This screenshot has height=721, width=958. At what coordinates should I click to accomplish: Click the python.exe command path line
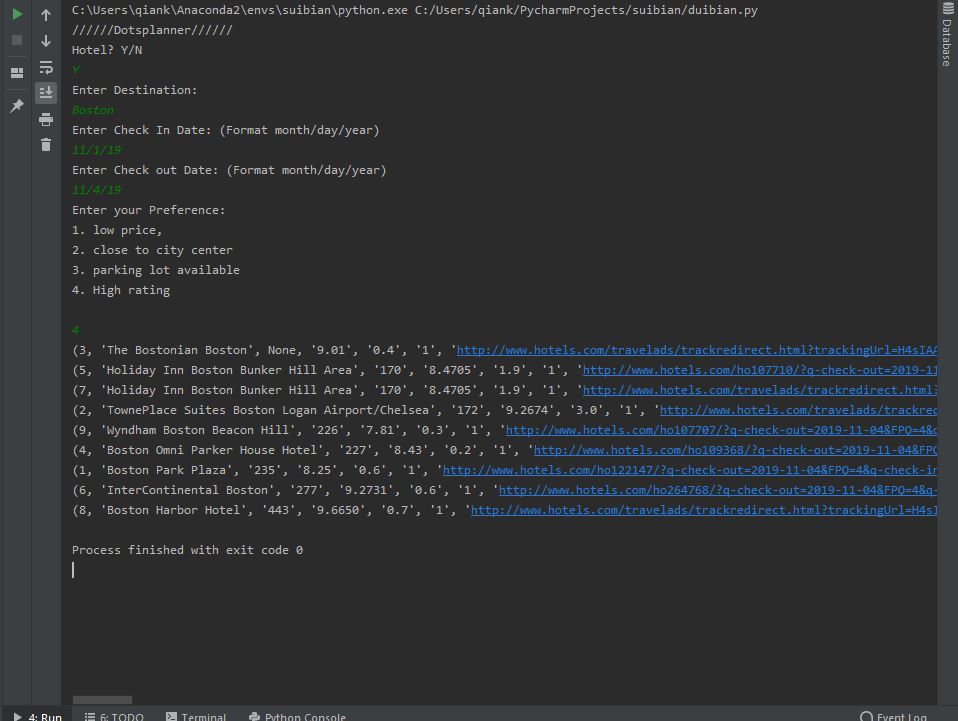click(415, 10)
